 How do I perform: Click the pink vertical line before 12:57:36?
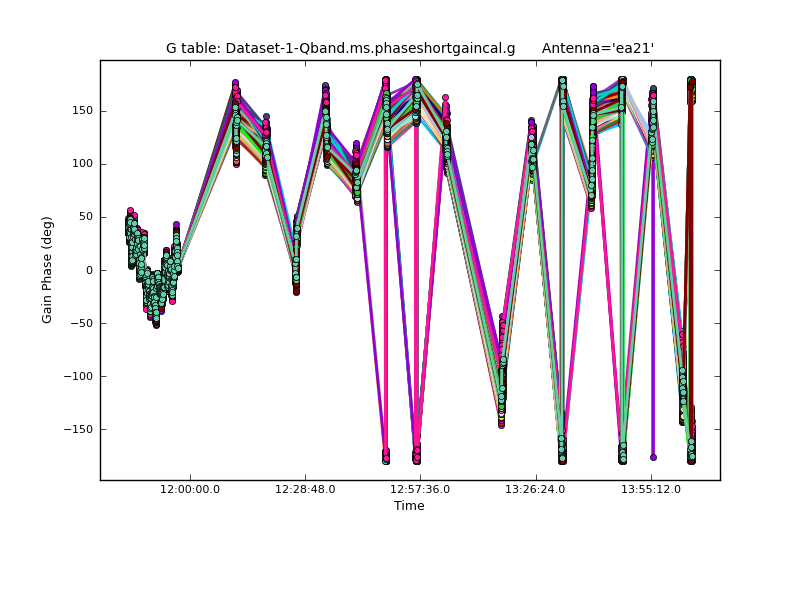tap(386, 300)
